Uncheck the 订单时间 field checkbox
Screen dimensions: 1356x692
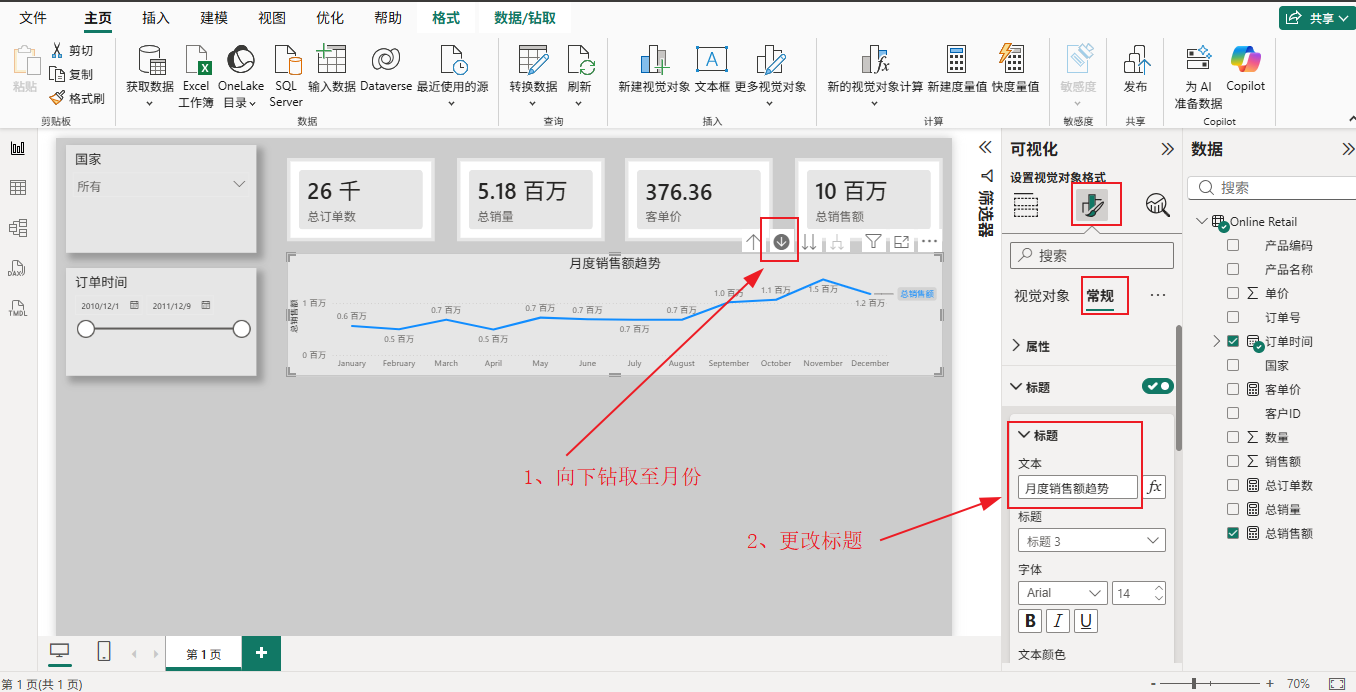1233,341
